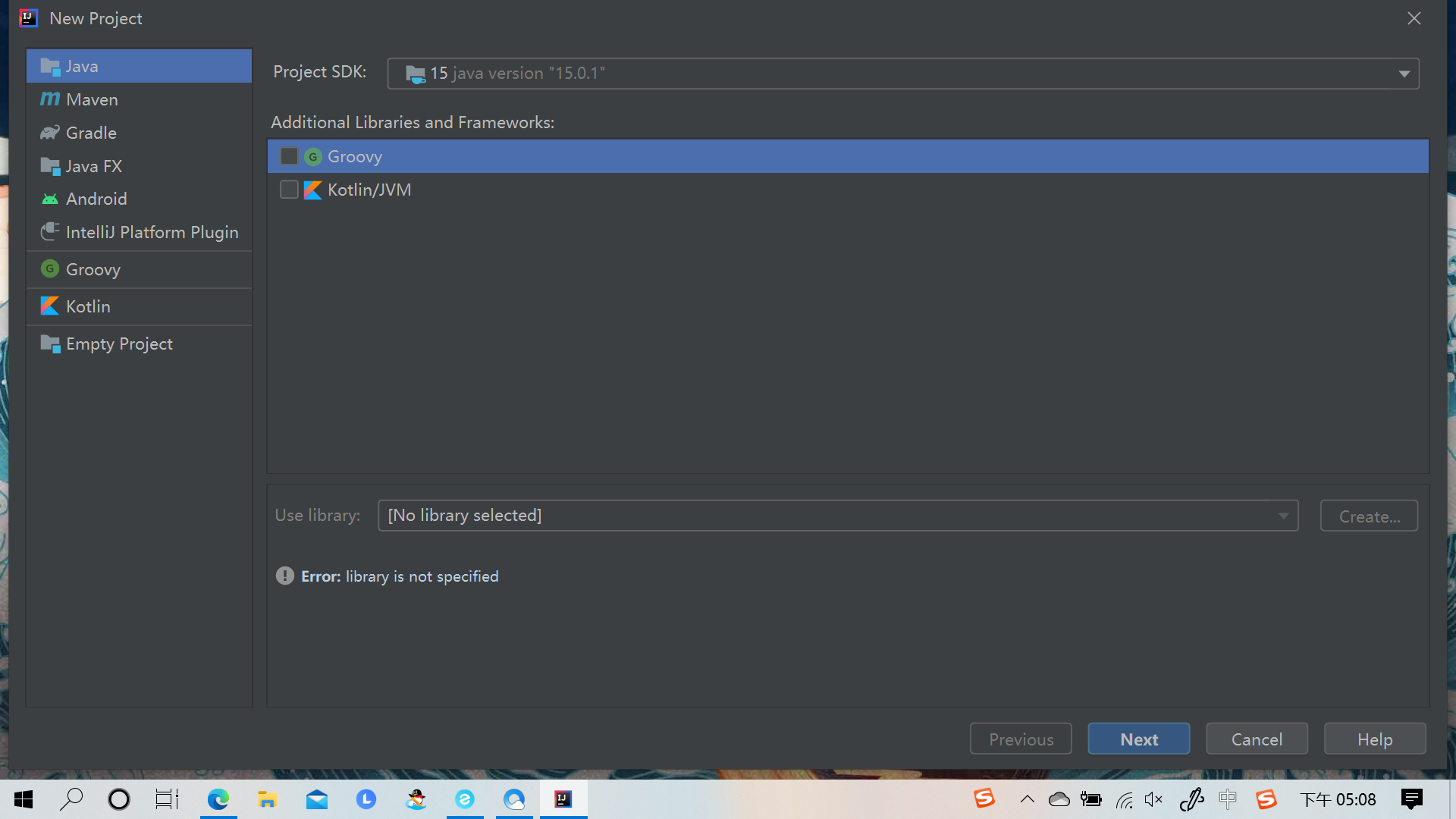Select the IntelliJ Platform Plugin icon
Viewport: 1456px width, 819px height.
click(49, 231)
